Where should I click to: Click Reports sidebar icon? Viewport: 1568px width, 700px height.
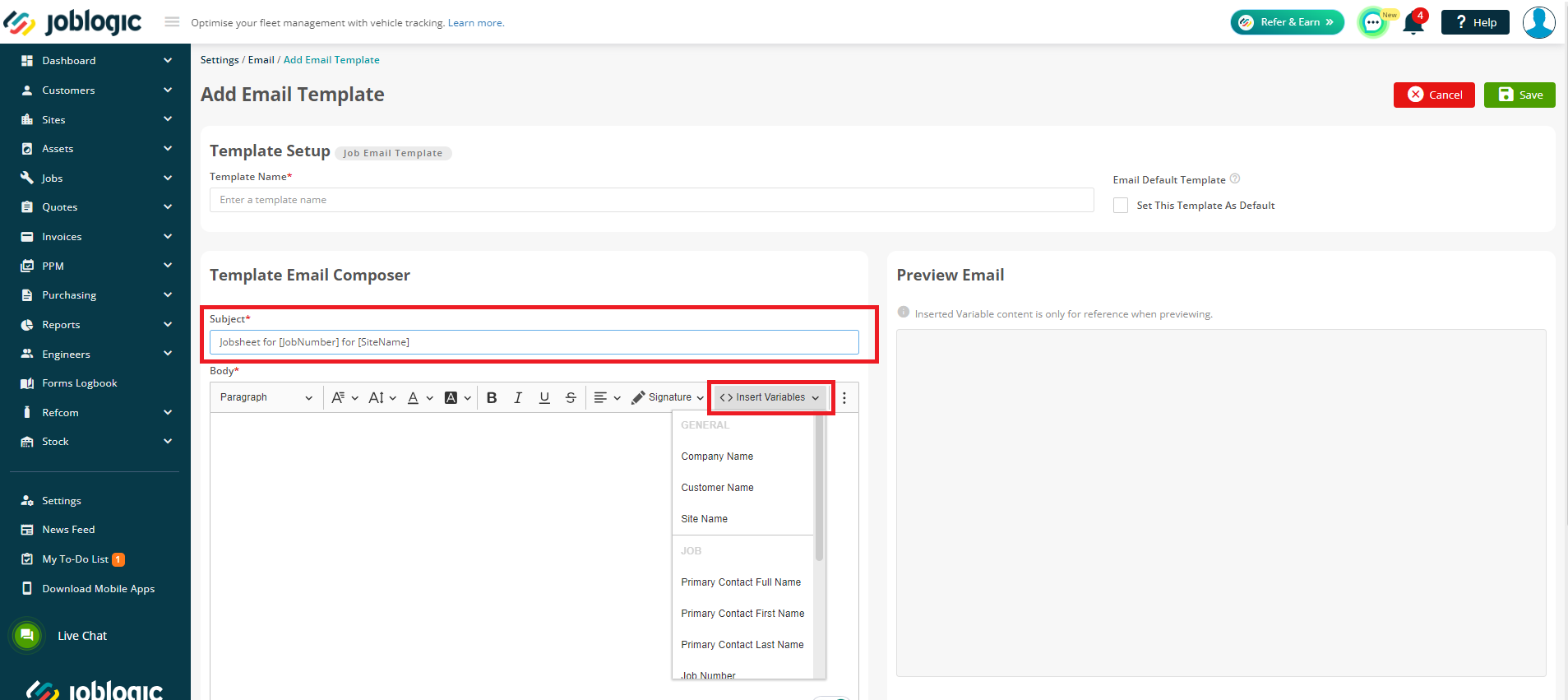[27, 325]
